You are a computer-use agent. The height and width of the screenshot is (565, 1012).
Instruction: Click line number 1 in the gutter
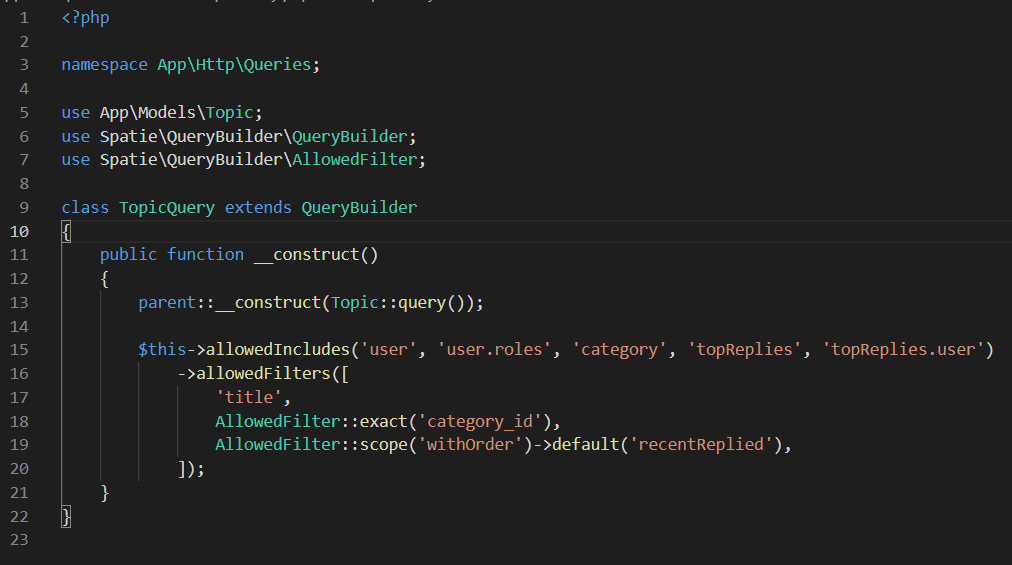(24, 17)
